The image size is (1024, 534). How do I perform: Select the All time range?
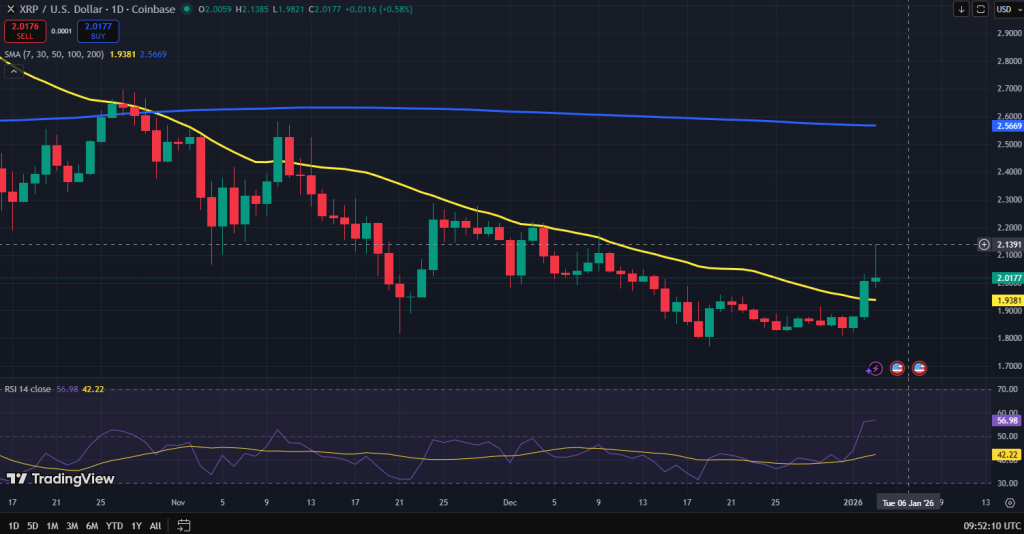pyautogui.click(x=155, y=526)
